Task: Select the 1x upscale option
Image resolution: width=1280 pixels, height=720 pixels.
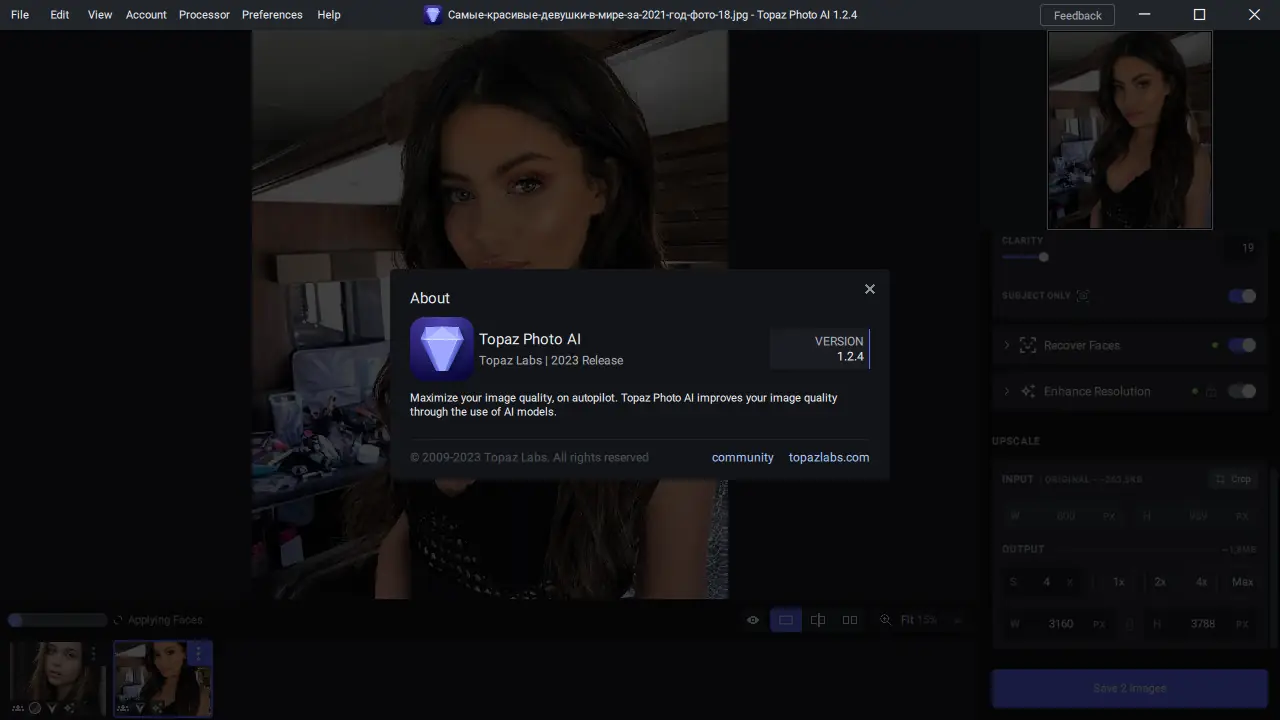Action: click(x=1119, y=582)
